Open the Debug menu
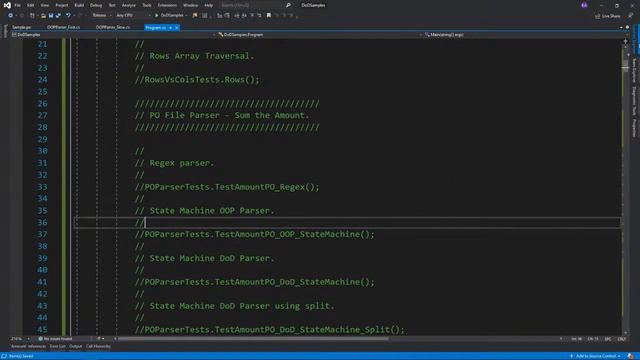 96,5
